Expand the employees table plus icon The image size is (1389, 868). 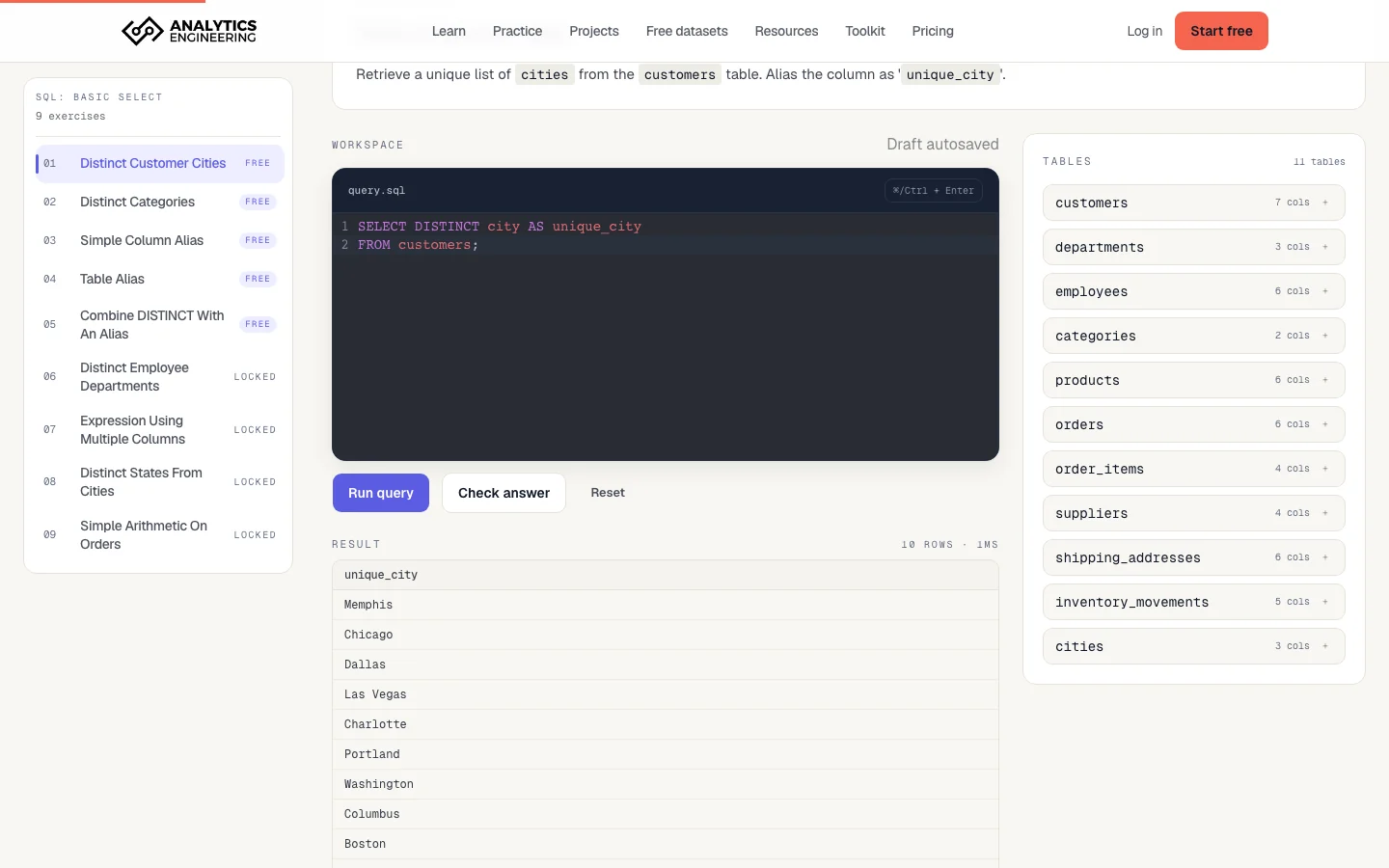(x=1325, y=291)
